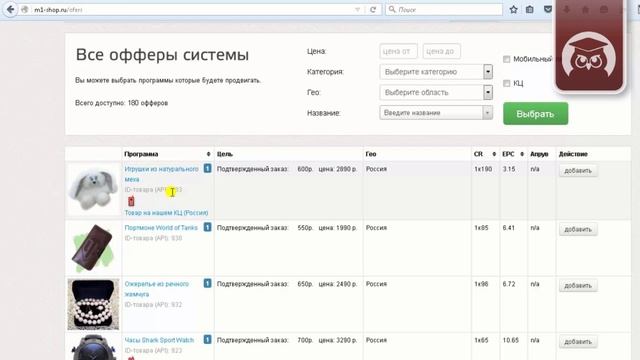Reload the page with the refresh icon
Viewport: 640px width, 360px height.
coord(373,9)
